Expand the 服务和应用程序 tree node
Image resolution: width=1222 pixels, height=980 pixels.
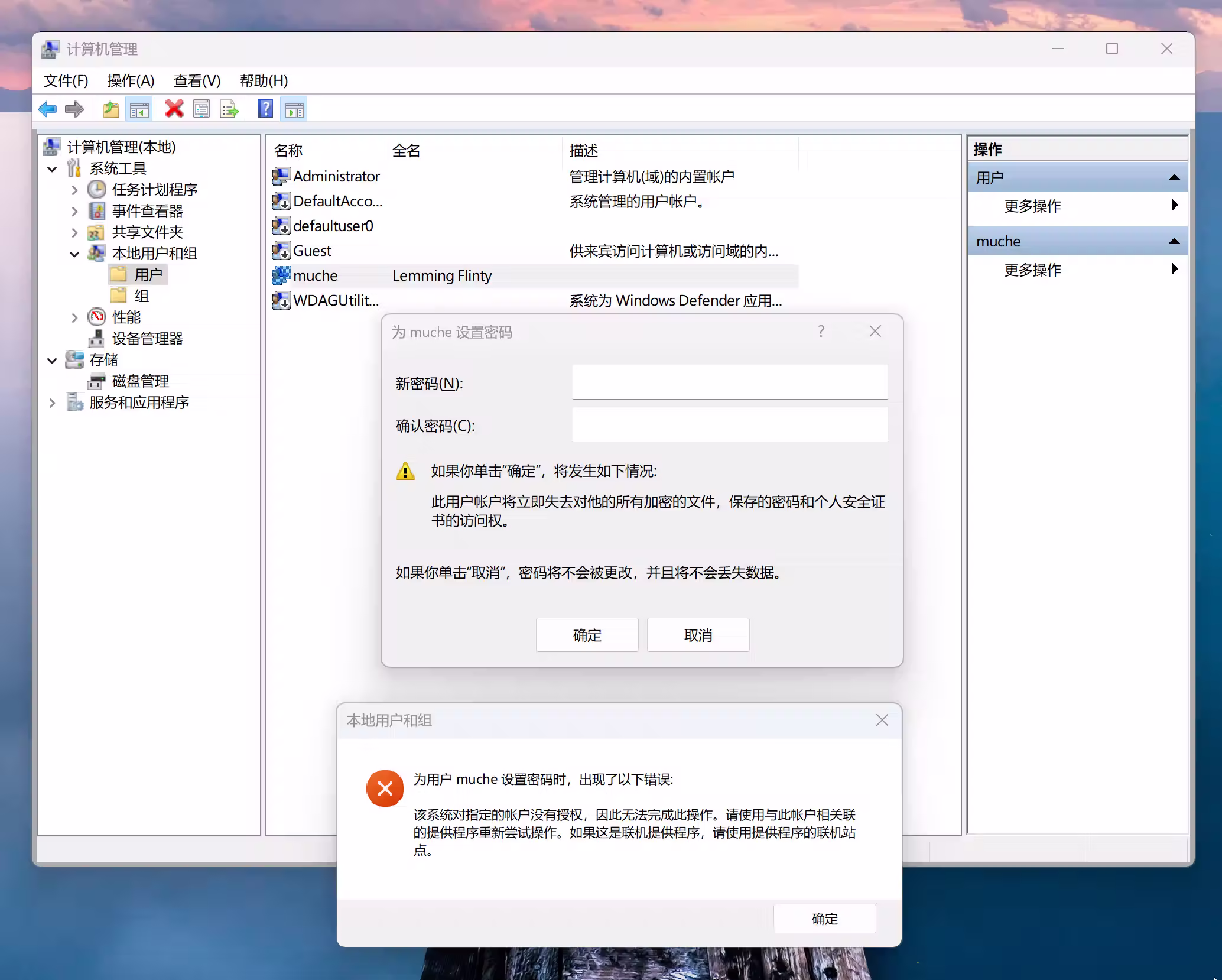(52, 403)
